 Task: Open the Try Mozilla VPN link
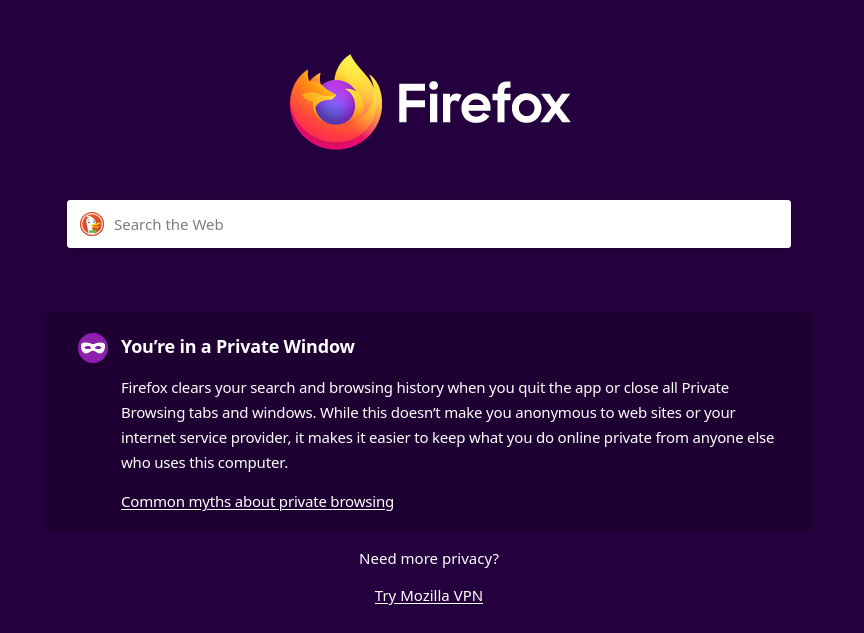[x=429, y=596]
